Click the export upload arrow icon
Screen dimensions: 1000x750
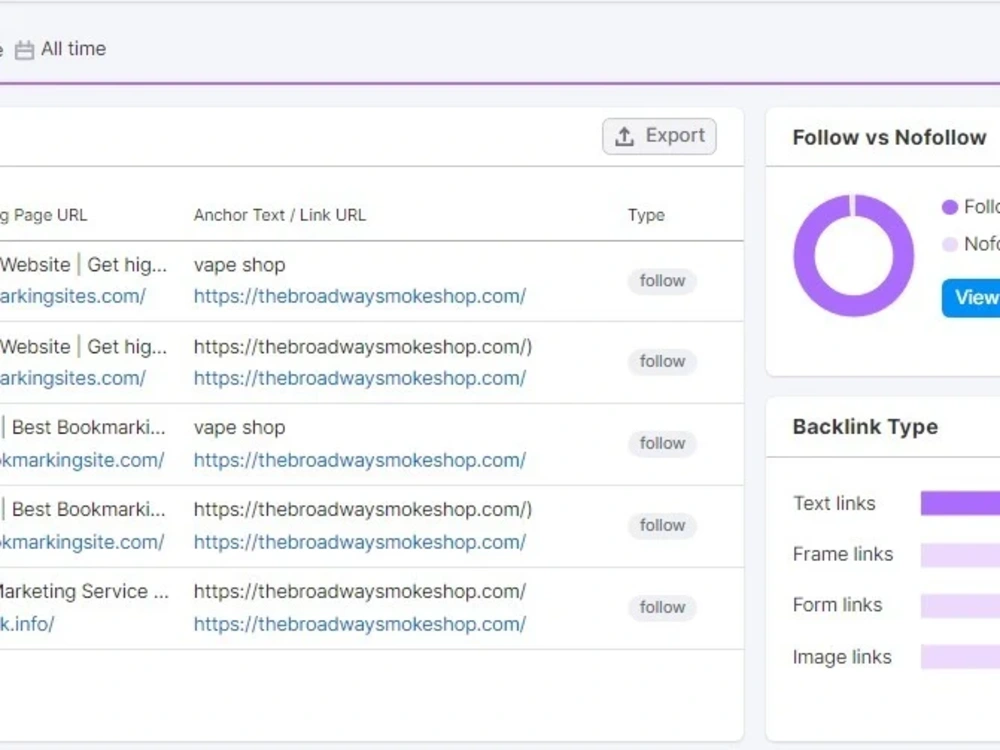pyautogui.click(x=624, y=136)
